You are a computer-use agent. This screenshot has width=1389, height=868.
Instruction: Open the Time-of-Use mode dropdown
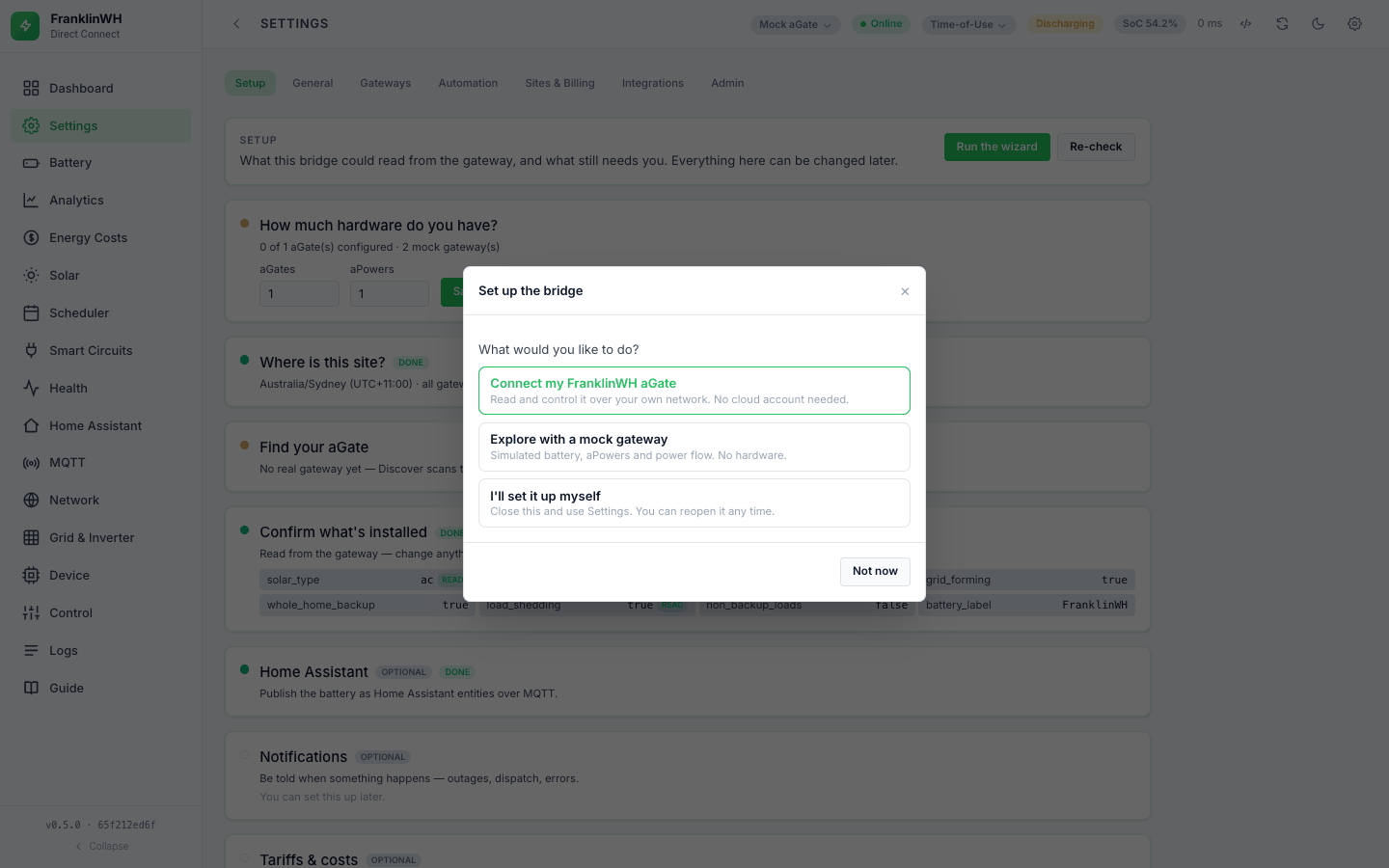(968, 24)
